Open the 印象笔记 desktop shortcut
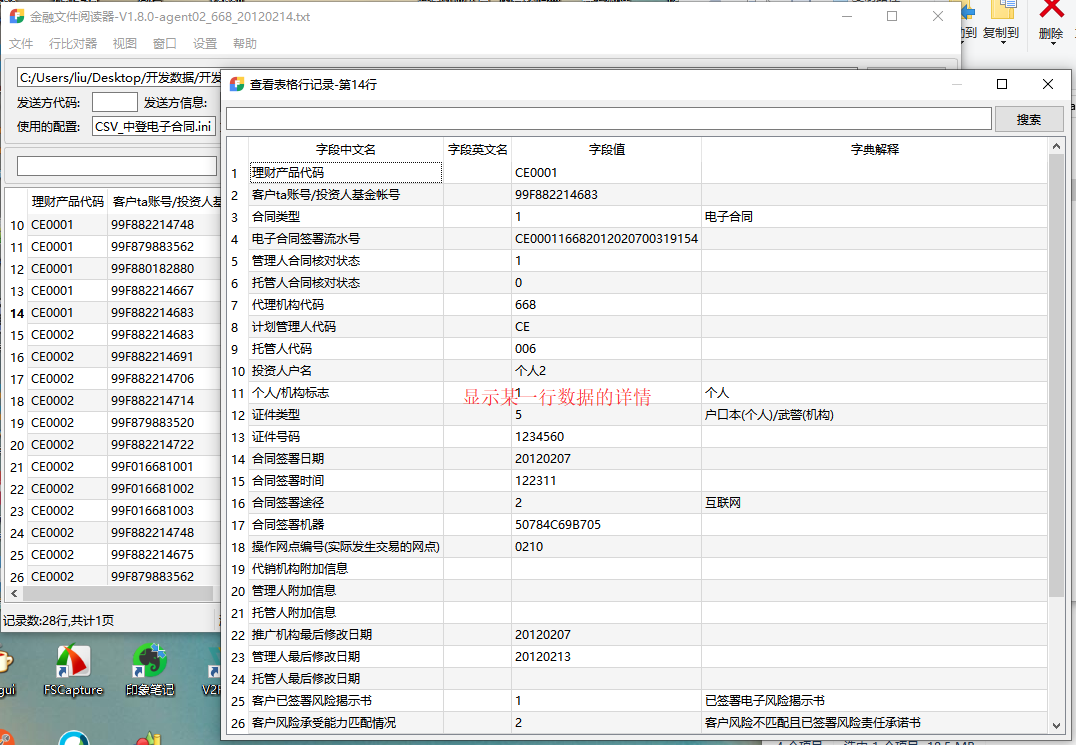The width and height of the screenshot is (1076, 745). pyautogui.click(x=150, y=670)
